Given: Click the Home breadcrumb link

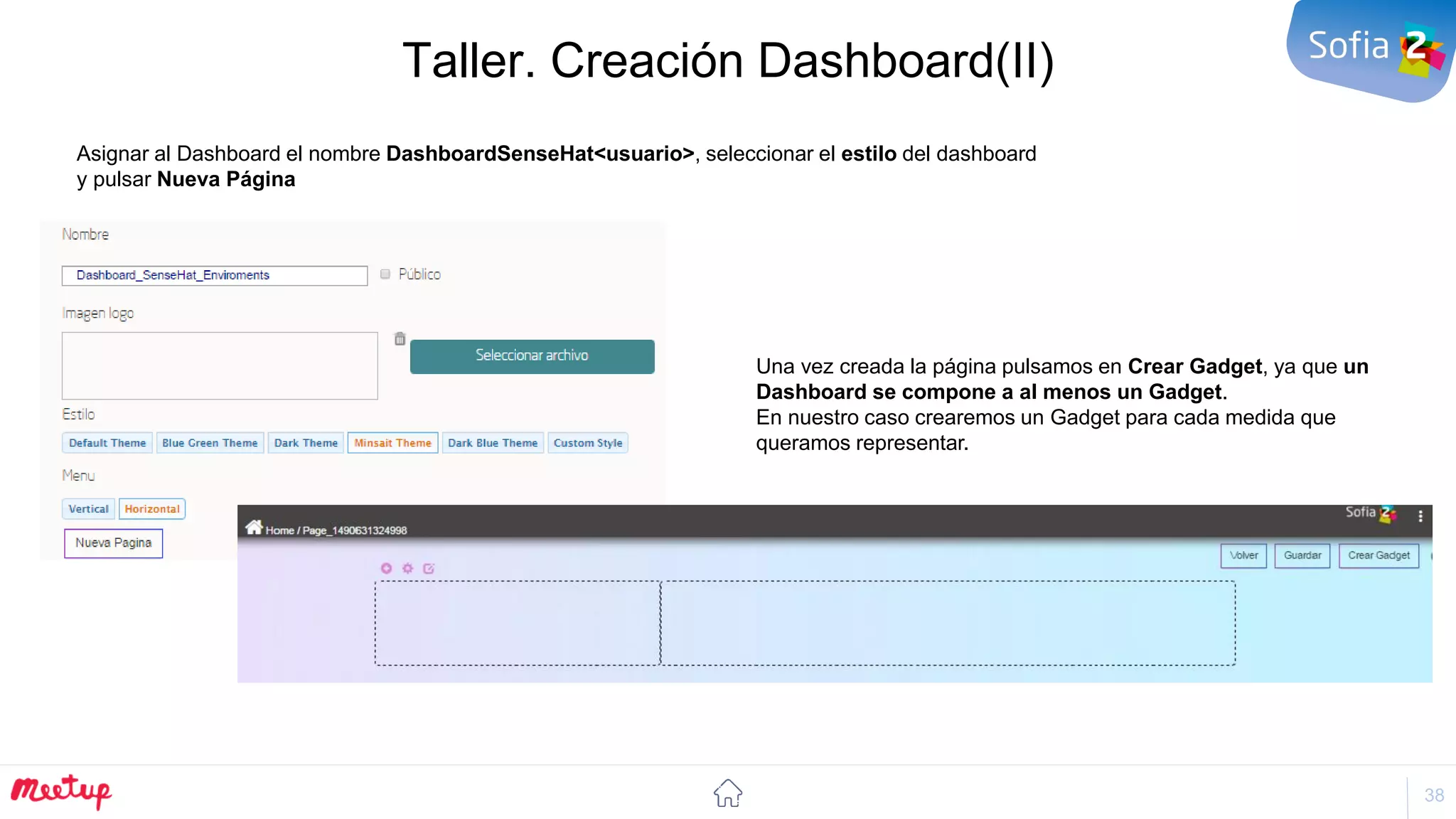Looking at the screenshot, I should [279, 530].
